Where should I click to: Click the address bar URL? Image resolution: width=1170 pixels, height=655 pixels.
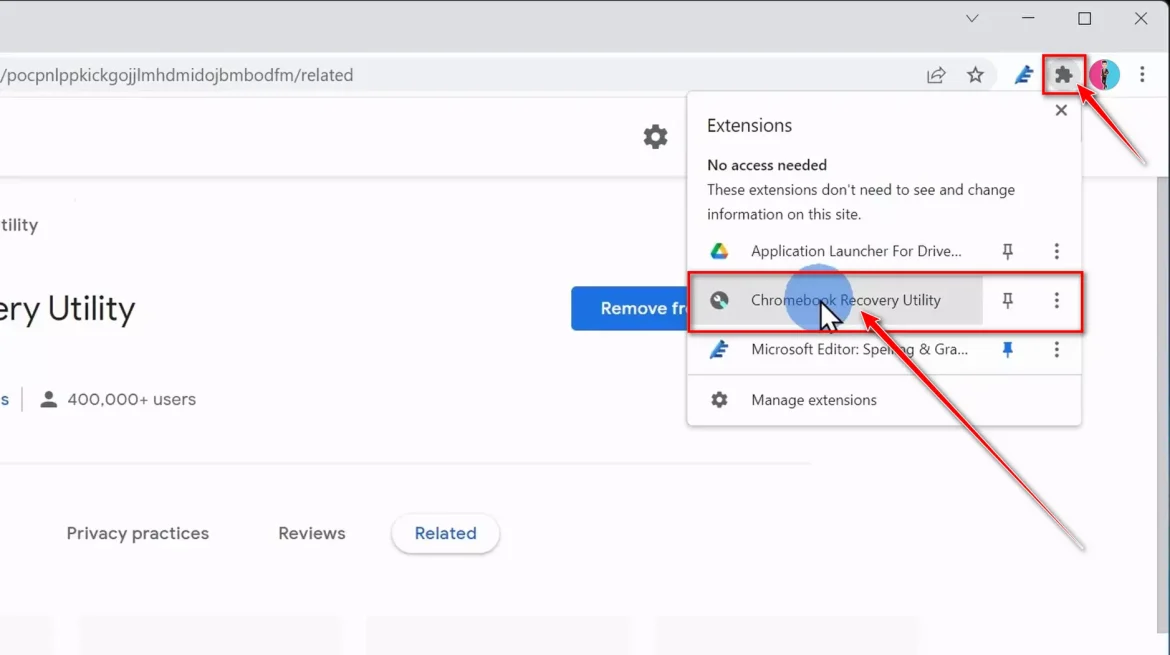tap(177, 75)
